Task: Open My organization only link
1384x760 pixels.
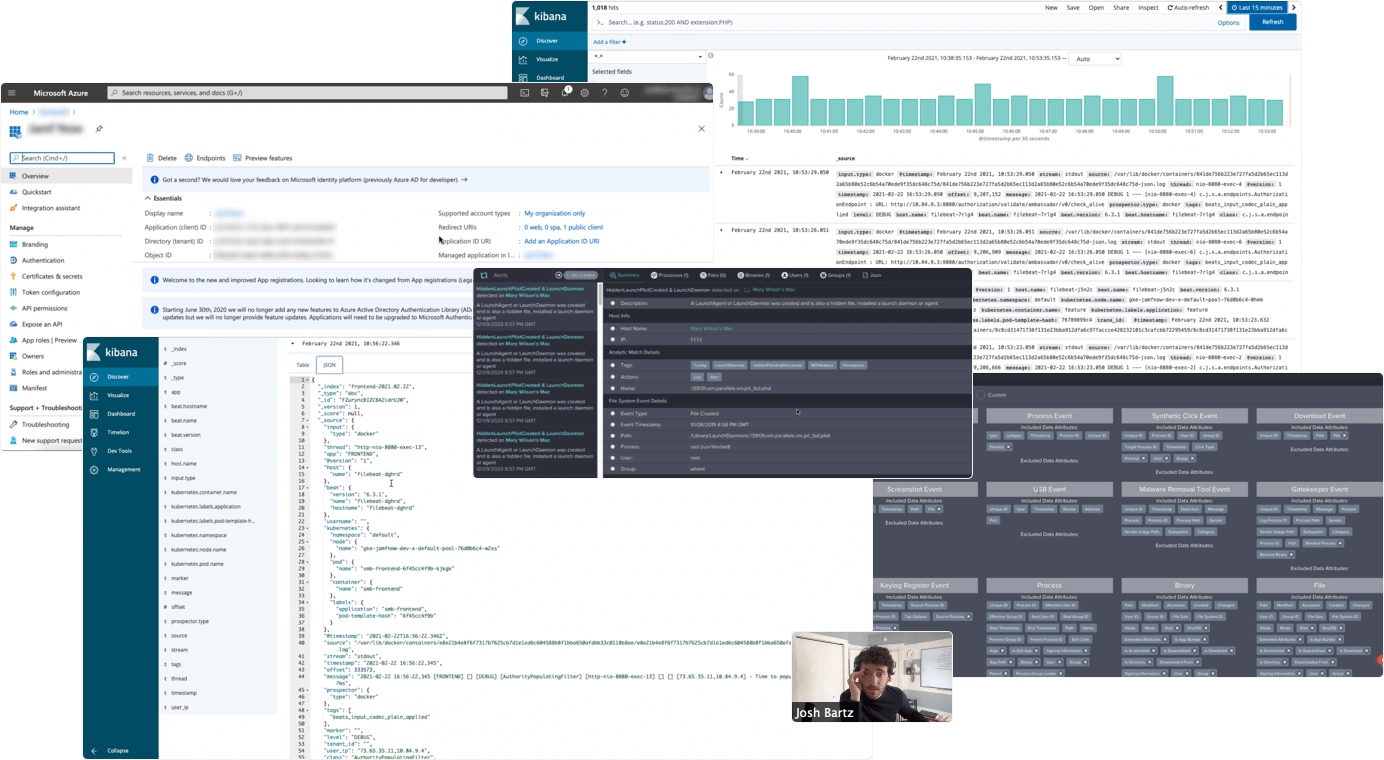Action: pyautogui.click(x=555, y=213)
